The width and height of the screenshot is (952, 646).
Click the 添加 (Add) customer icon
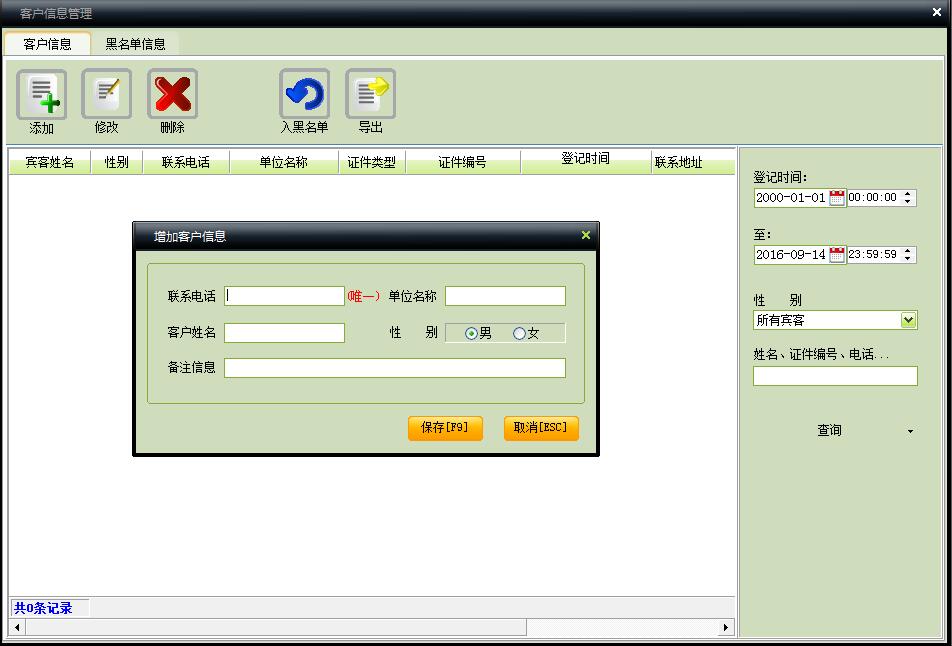click(x=41, y=96)
